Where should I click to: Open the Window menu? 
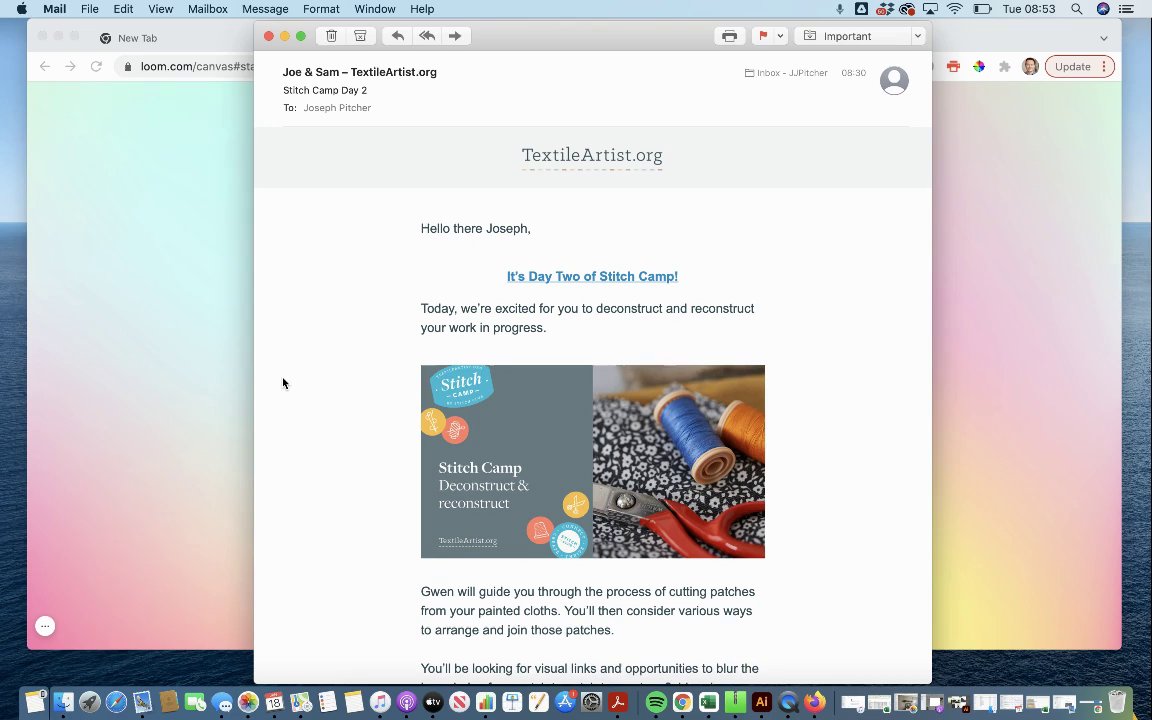(x=375, y=9)
